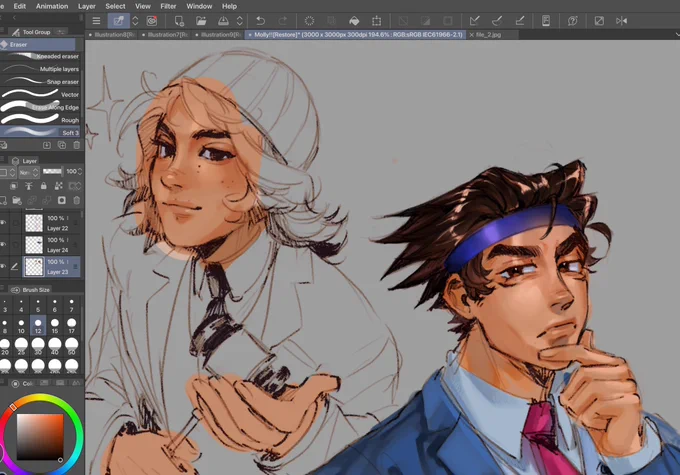Hide Layer 22 with its eye icon
680x475 pixels.
[x=3, y=223]
